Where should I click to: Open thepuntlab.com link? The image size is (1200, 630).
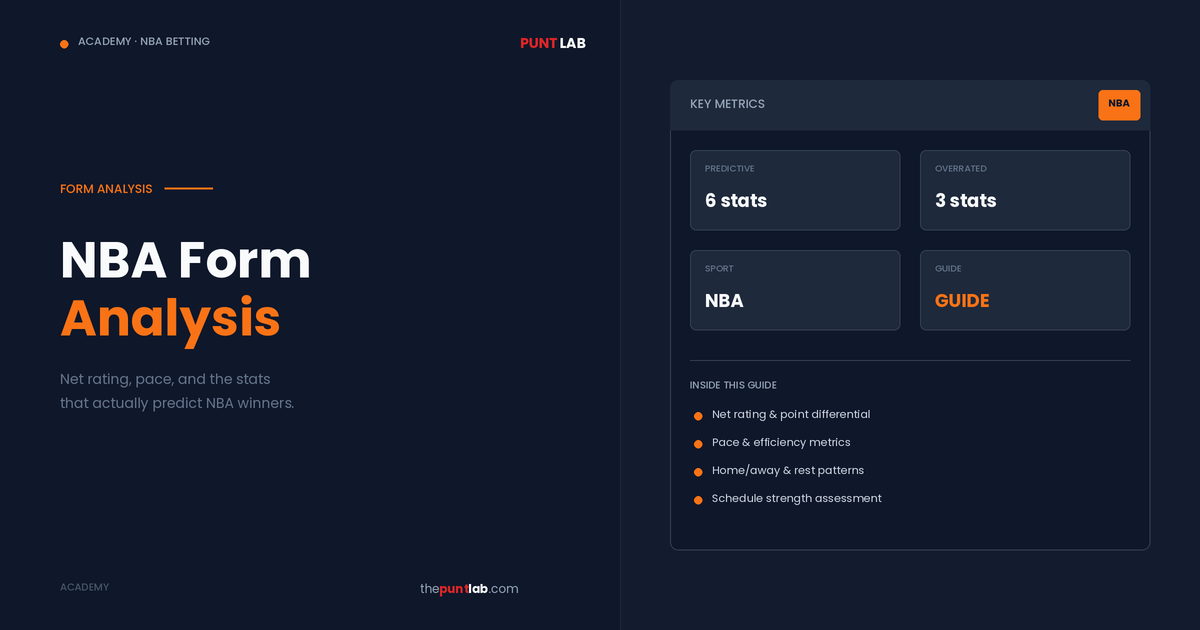point(469,589)
